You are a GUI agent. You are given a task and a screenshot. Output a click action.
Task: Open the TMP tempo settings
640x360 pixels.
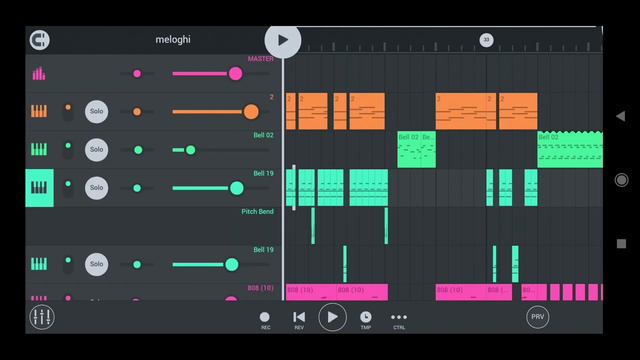coord(366,320)
